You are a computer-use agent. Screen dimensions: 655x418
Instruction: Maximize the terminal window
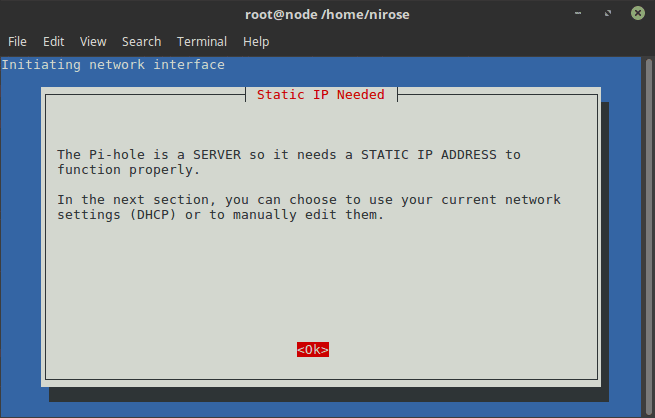pos(608,13)
